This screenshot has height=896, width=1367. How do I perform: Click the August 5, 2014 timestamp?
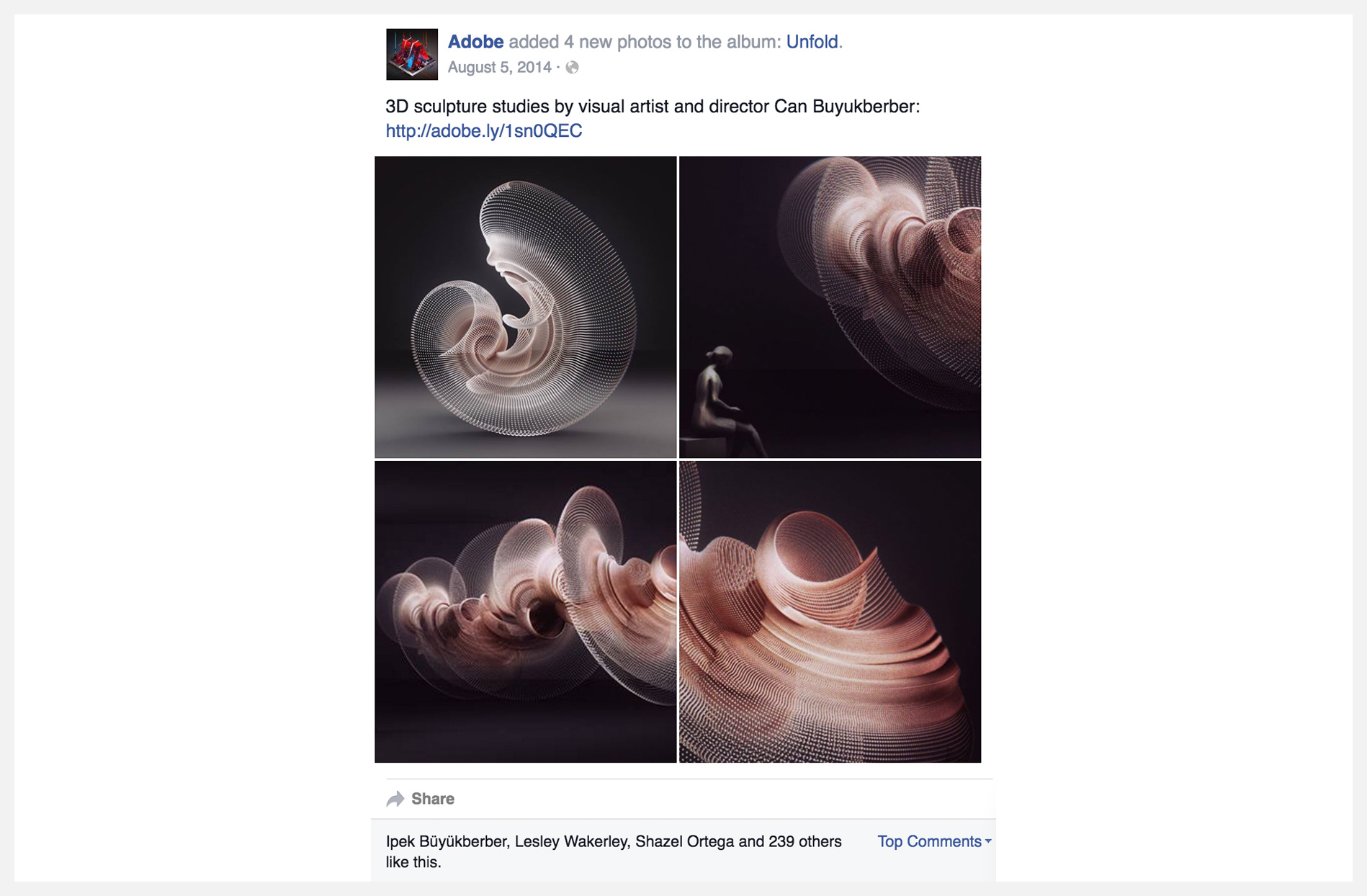(499, 67)
